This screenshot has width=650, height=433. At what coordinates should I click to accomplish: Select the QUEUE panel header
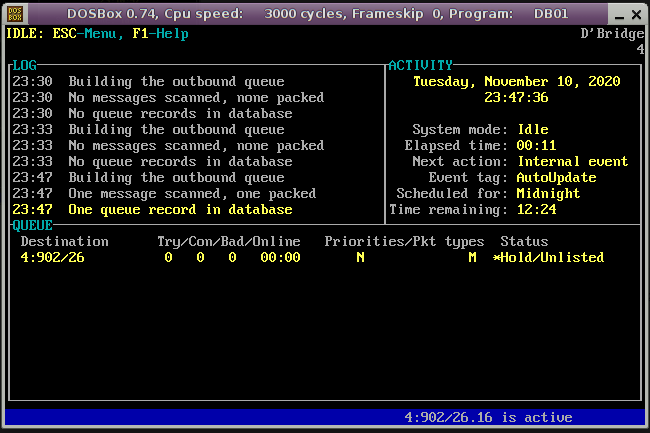pyautogui.click(x=32, y=226)
